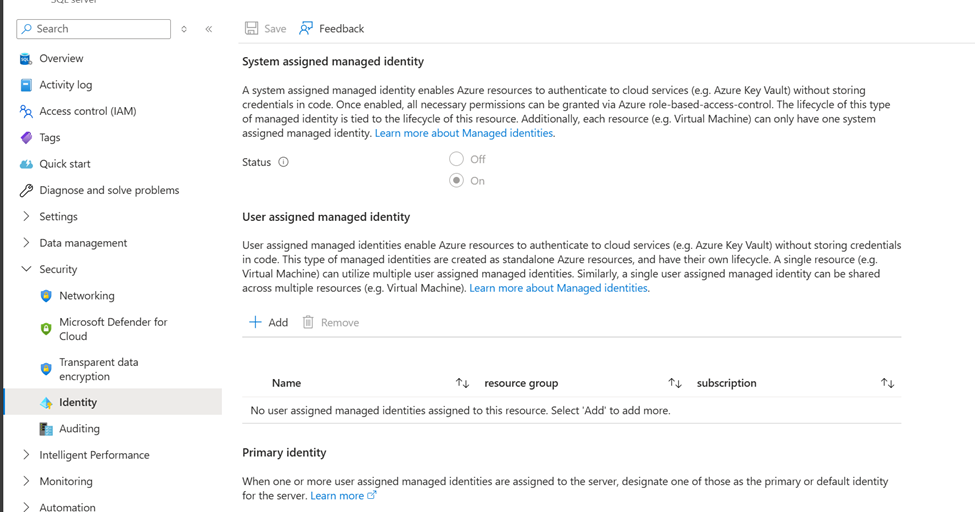Click the Status info circle icon

[x=284, y=162]
